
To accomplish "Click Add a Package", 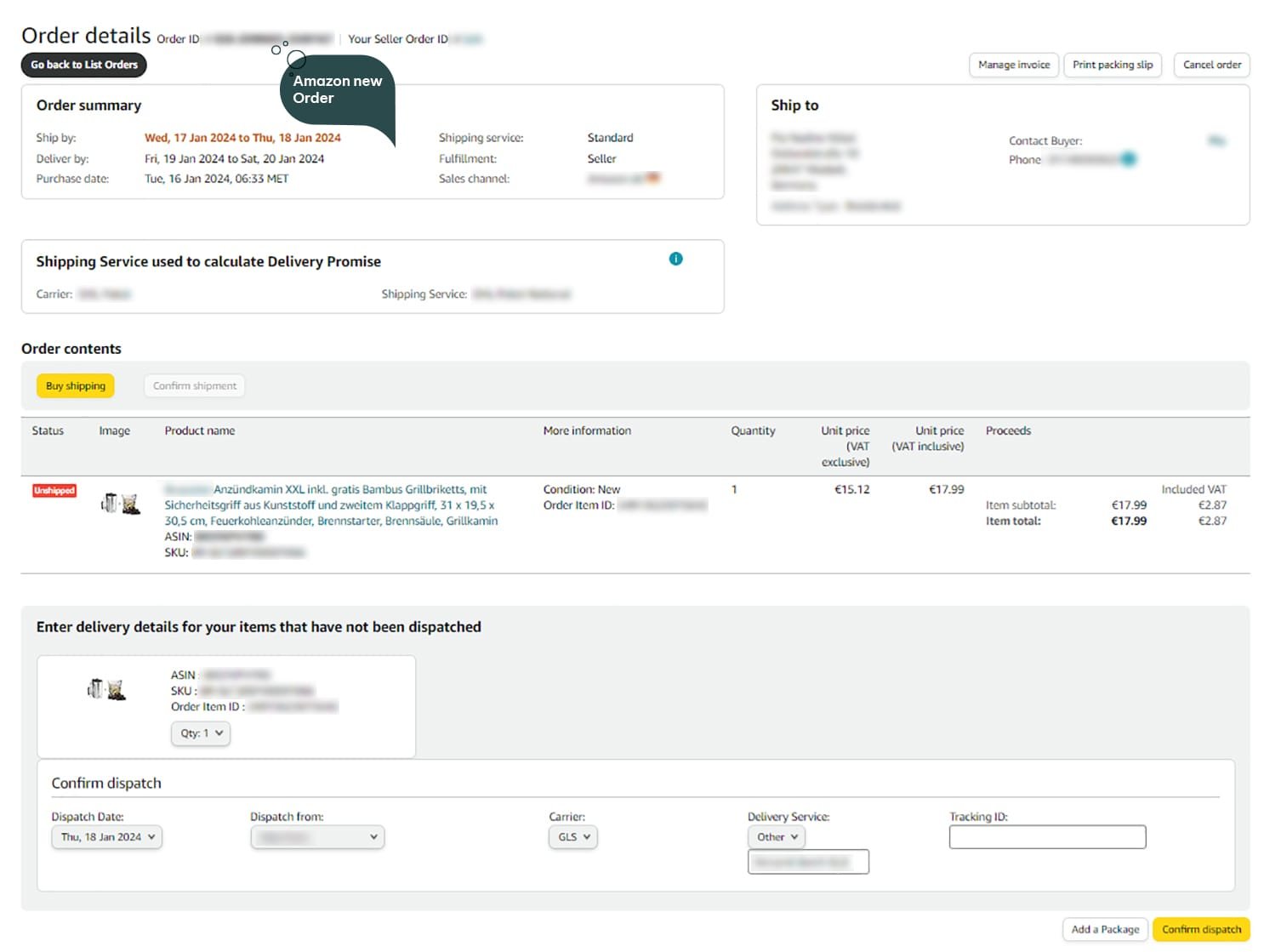I will (x=1105, y=929).
